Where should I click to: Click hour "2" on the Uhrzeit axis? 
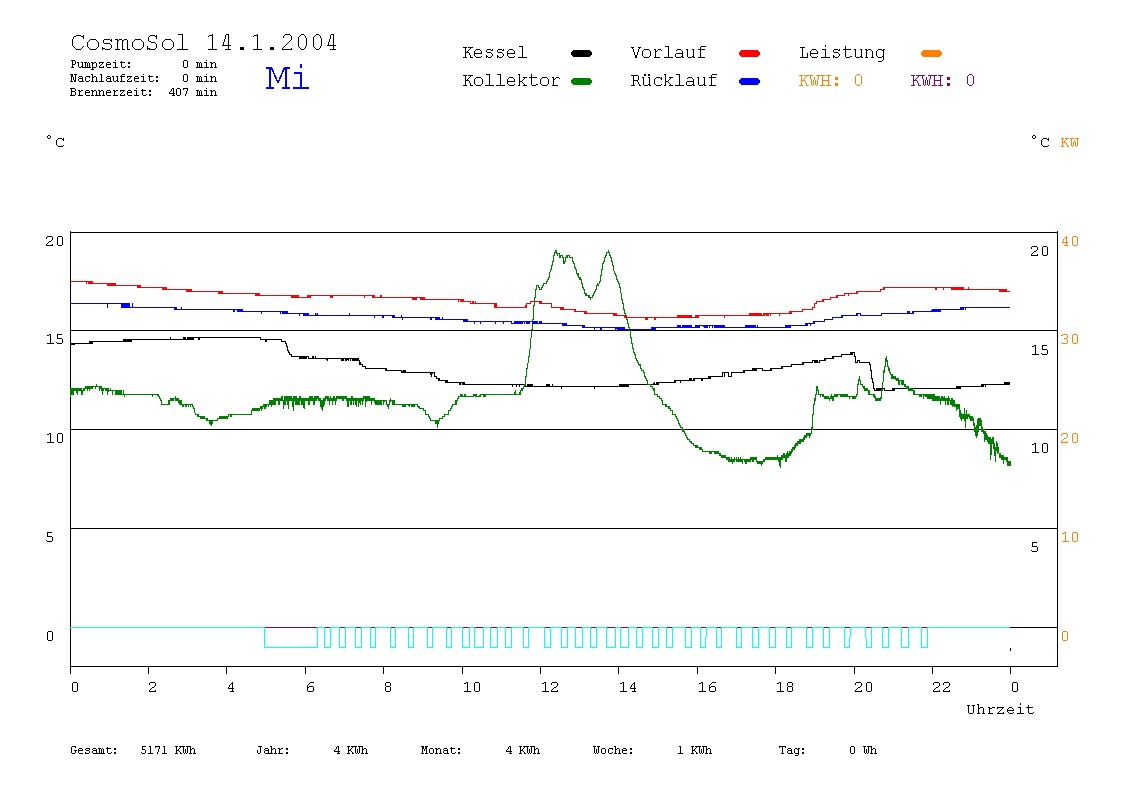pos(152,687)
